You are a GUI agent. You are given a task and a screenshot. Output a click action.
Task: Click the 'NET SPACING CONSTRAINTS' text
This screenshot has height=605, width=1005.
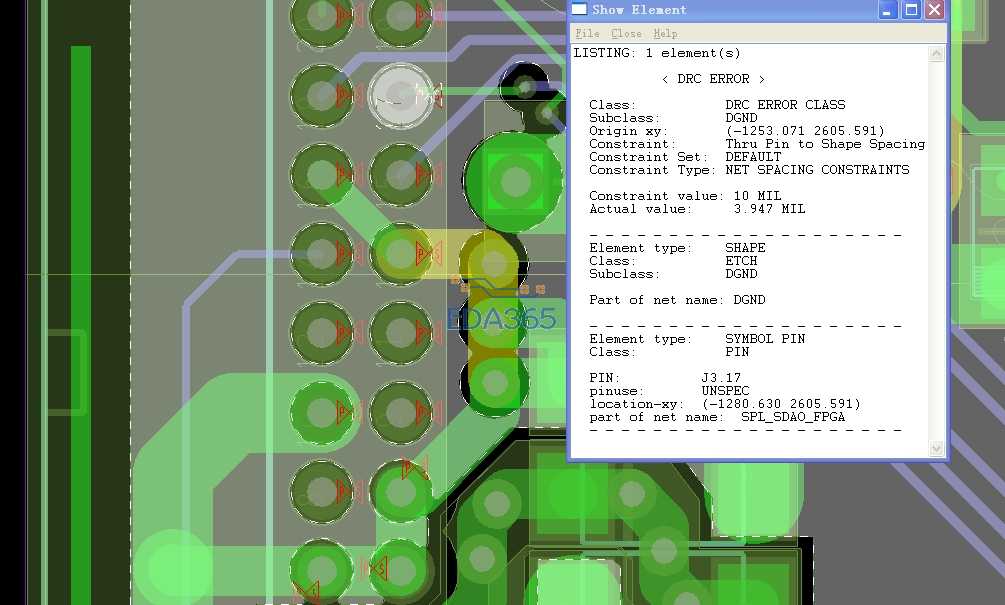[x=817, y=170]
